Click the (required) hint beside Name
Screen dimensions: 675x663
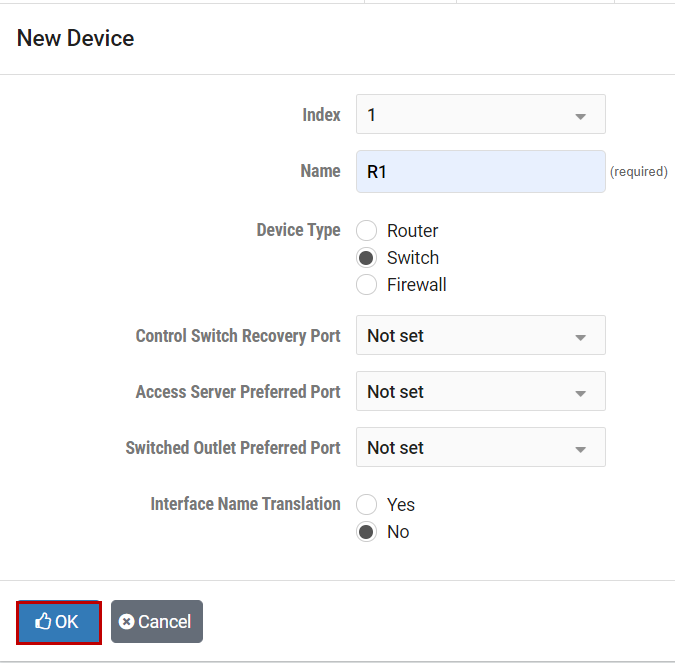(638, 172)
